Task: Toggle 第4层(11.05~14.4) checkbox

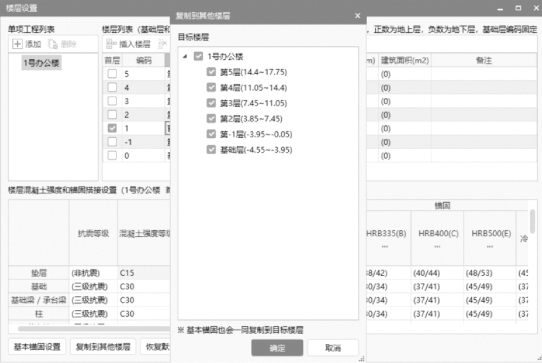Action: click(x=211, y=87)
